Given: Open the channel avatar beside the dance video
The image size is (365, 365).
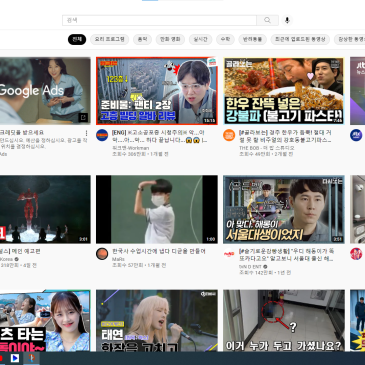Looking at the screenshot, I should tap(102, 254).
